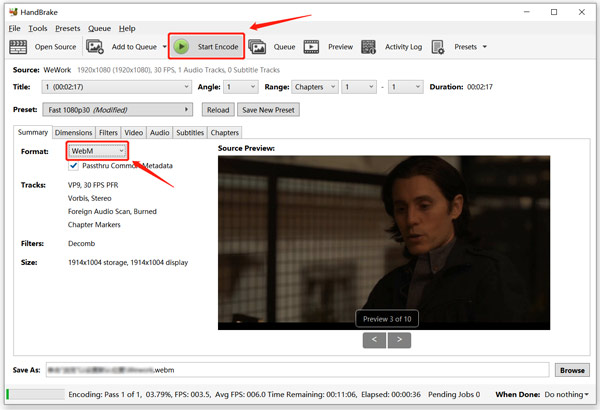Switch to the Audio tab

(160, 132)
